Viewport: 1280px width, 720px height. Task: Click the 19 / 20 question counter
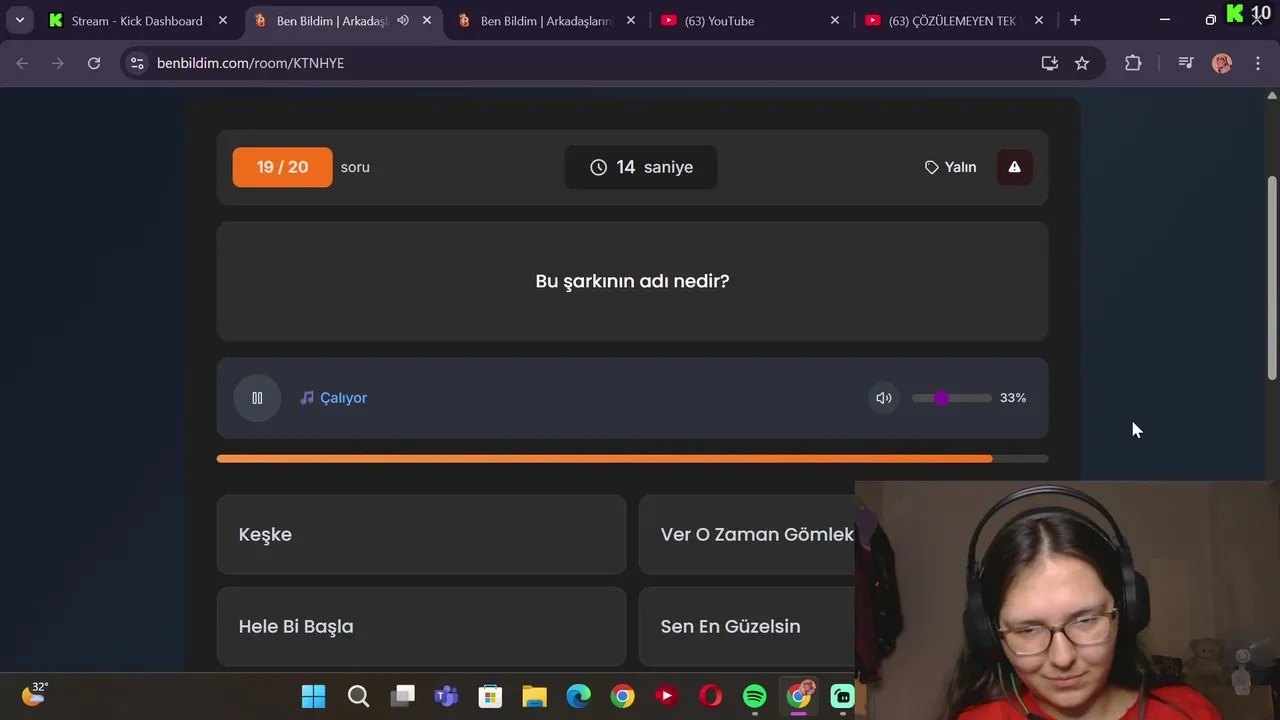click(x=282, y=167)
